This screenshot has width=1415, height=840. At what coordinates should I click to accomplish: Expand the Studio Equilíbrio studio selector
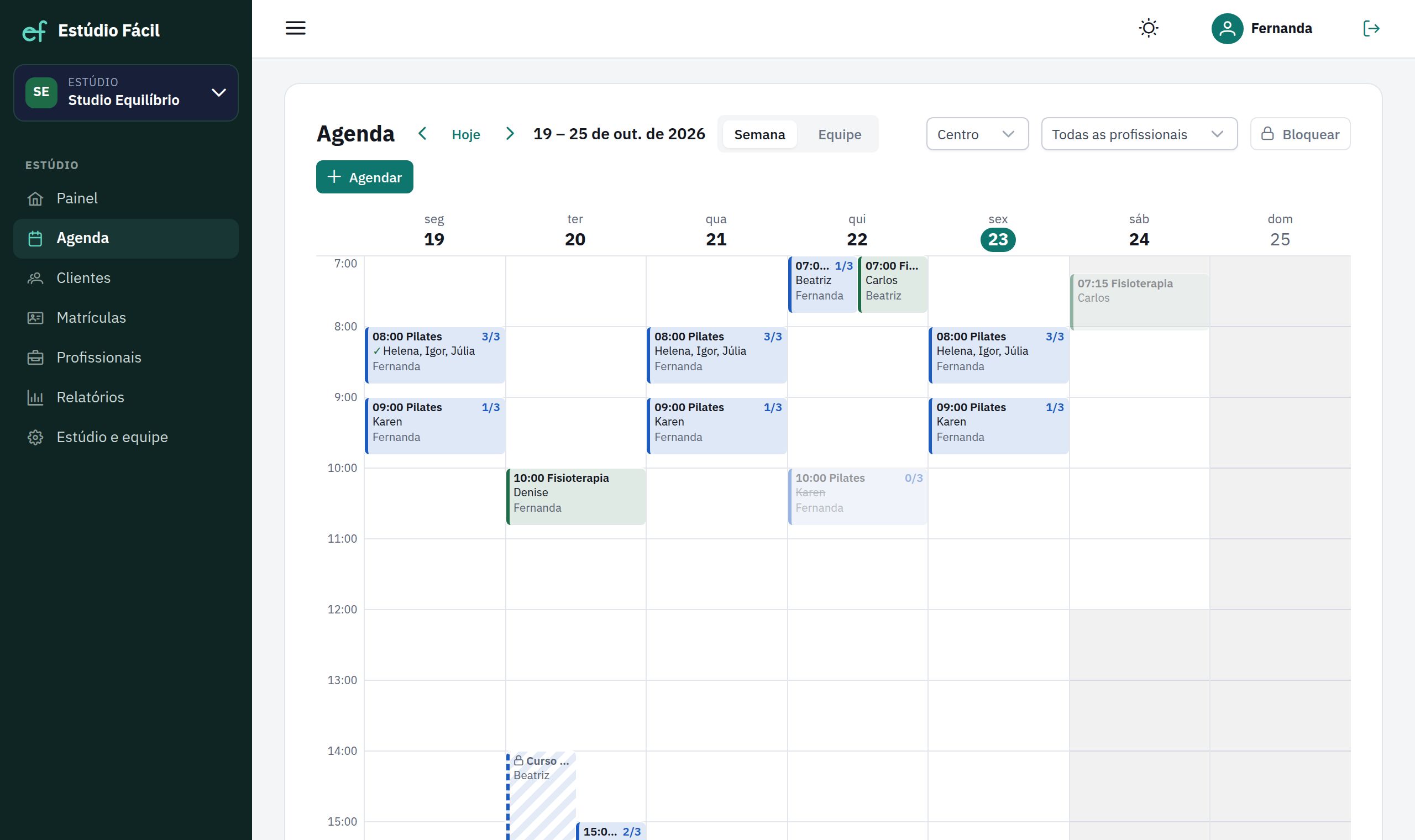coord(125,92)
